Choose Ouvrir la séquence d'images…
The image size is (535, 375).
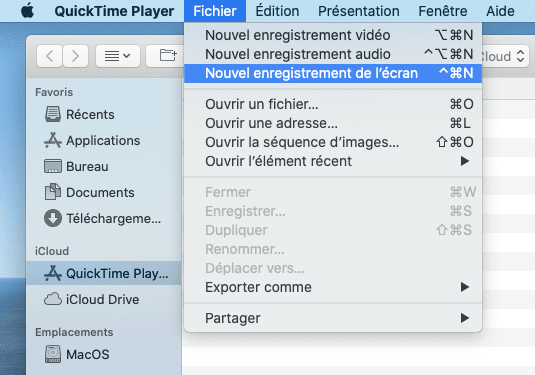(x=333, y=142)
